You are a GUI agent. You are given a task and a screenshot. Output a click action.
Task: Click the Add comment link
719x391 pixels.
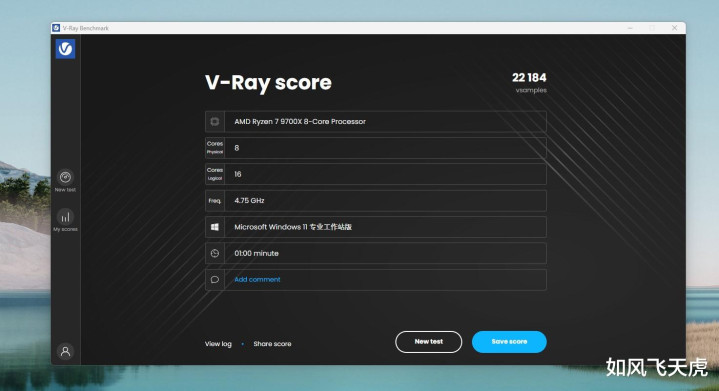coord(257,279)
